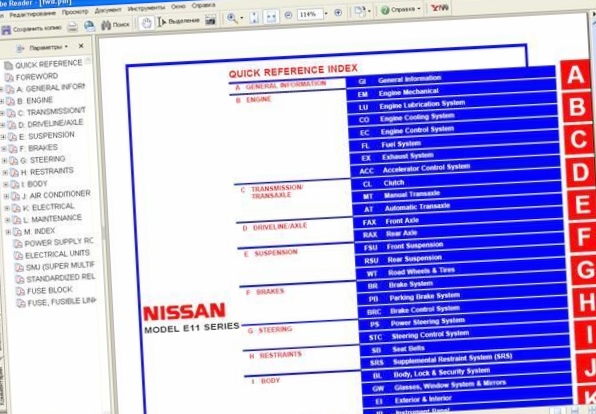Screen dimensions: 596x414
Task: Click the SMJ bookmark page icon
Action: point(19,268)
